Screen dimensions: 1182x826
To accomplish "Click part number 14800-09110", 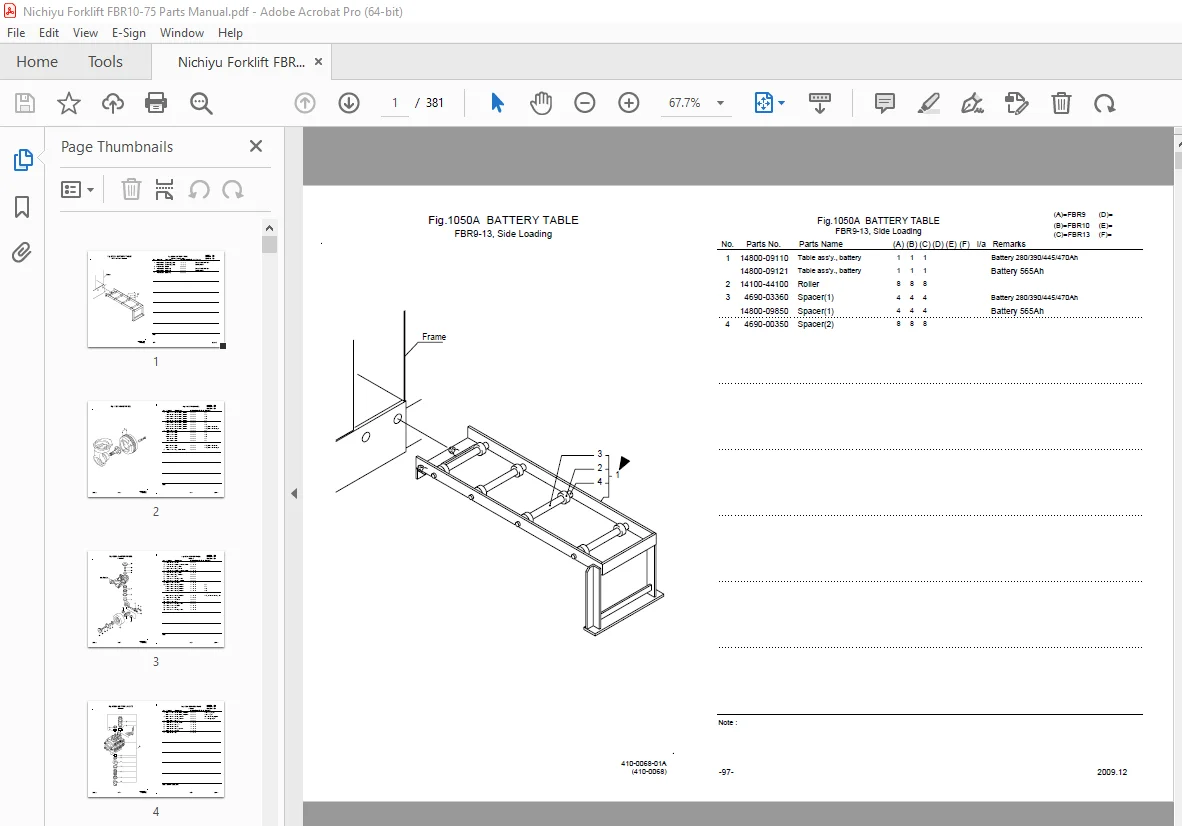I will (764, 258).
